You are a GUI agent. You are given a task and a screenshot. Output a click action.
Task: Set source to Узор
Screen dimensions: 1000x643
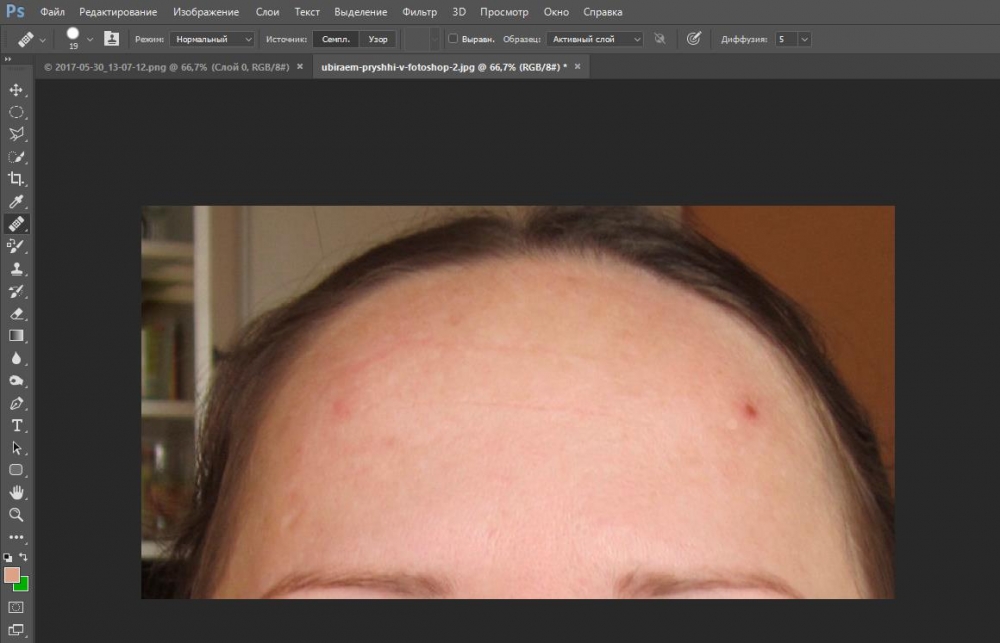click(x=378, y=39)
